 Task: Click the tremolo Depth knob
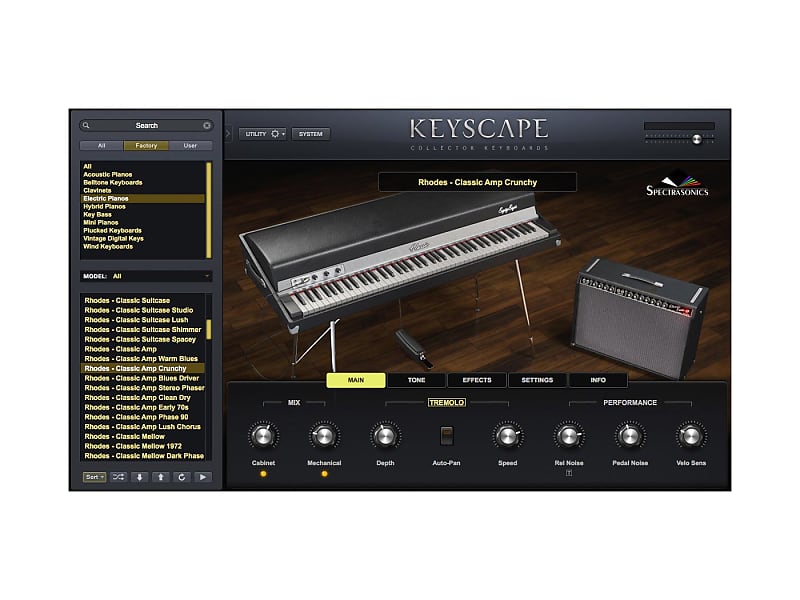pos(385,436)
